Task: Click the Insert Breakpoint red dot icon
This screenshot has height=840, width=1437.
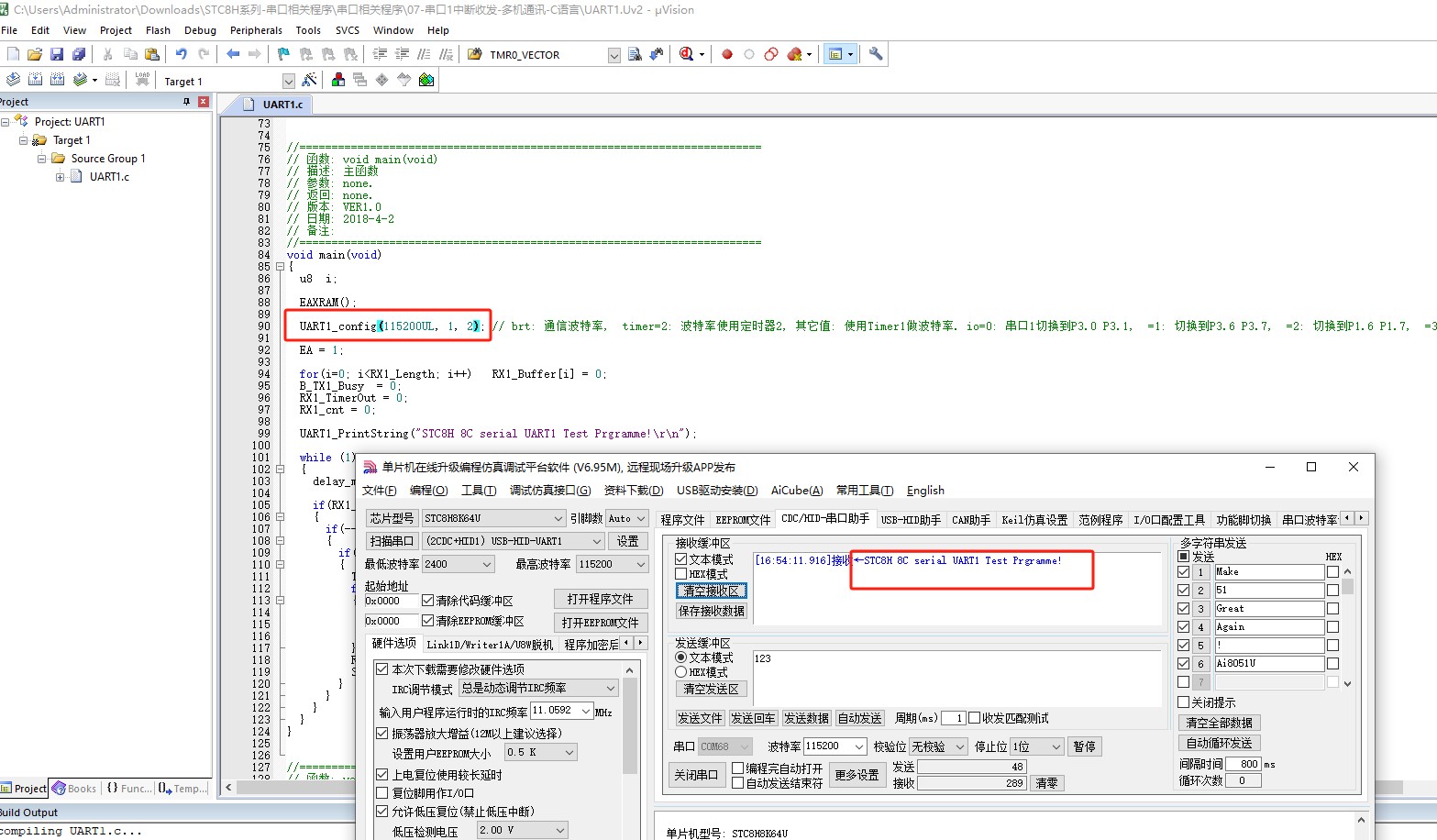Action: pos(727,54)
